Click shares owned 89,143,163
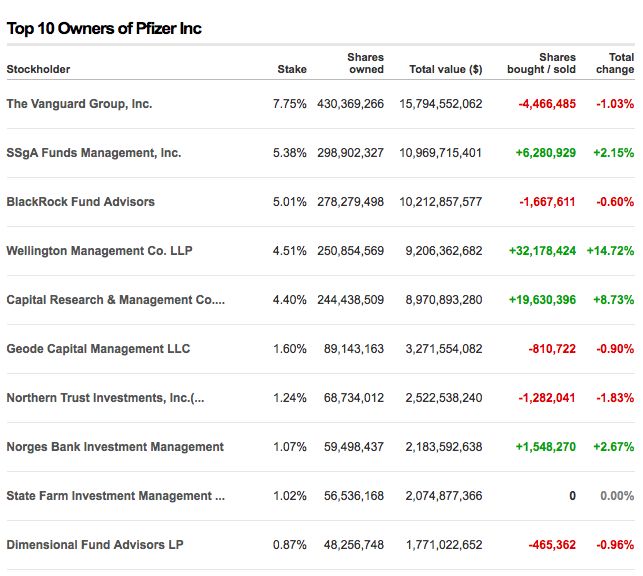This screenshot has width=643, height=576. [x=354, y=349]
